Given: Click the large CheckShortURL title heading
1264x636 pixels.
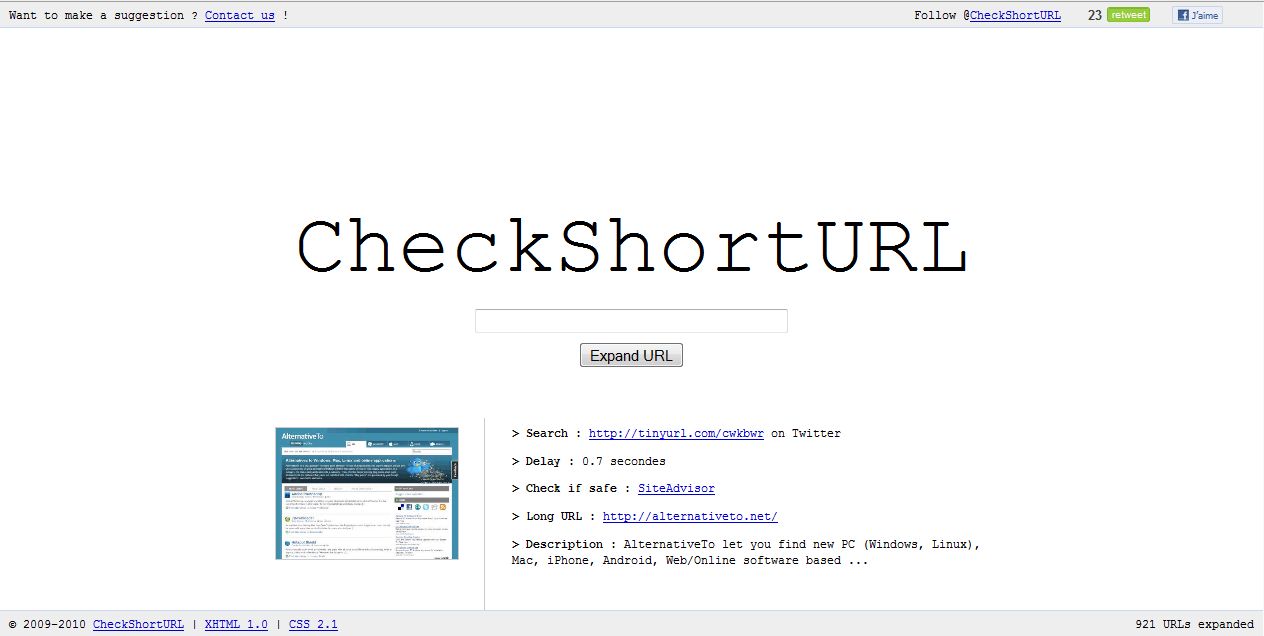Looking at the screenshot, I should [631, 243].
